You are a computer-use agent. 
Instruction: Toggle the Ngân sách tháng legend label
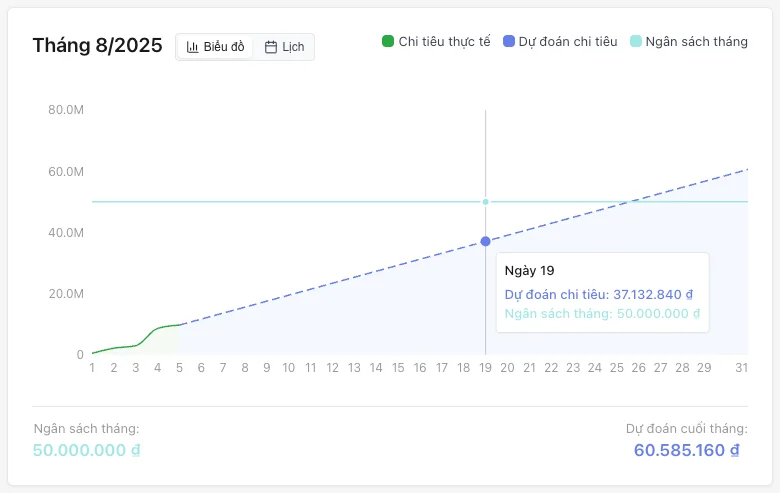tap(696, 42)
